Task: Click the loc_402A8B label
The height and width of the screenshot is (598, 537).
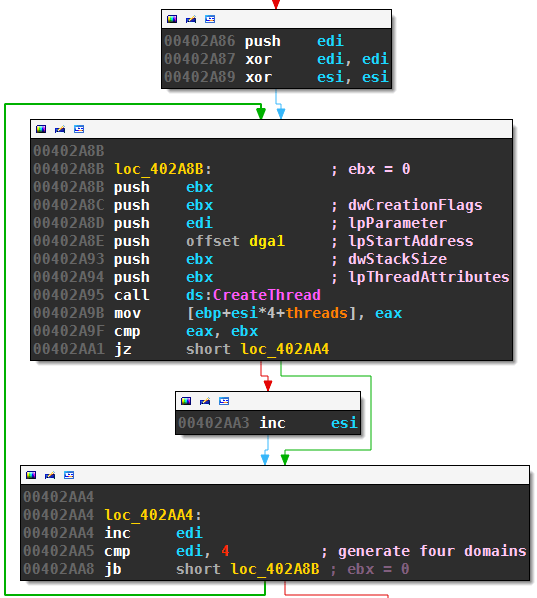Action: pos(159,169)
